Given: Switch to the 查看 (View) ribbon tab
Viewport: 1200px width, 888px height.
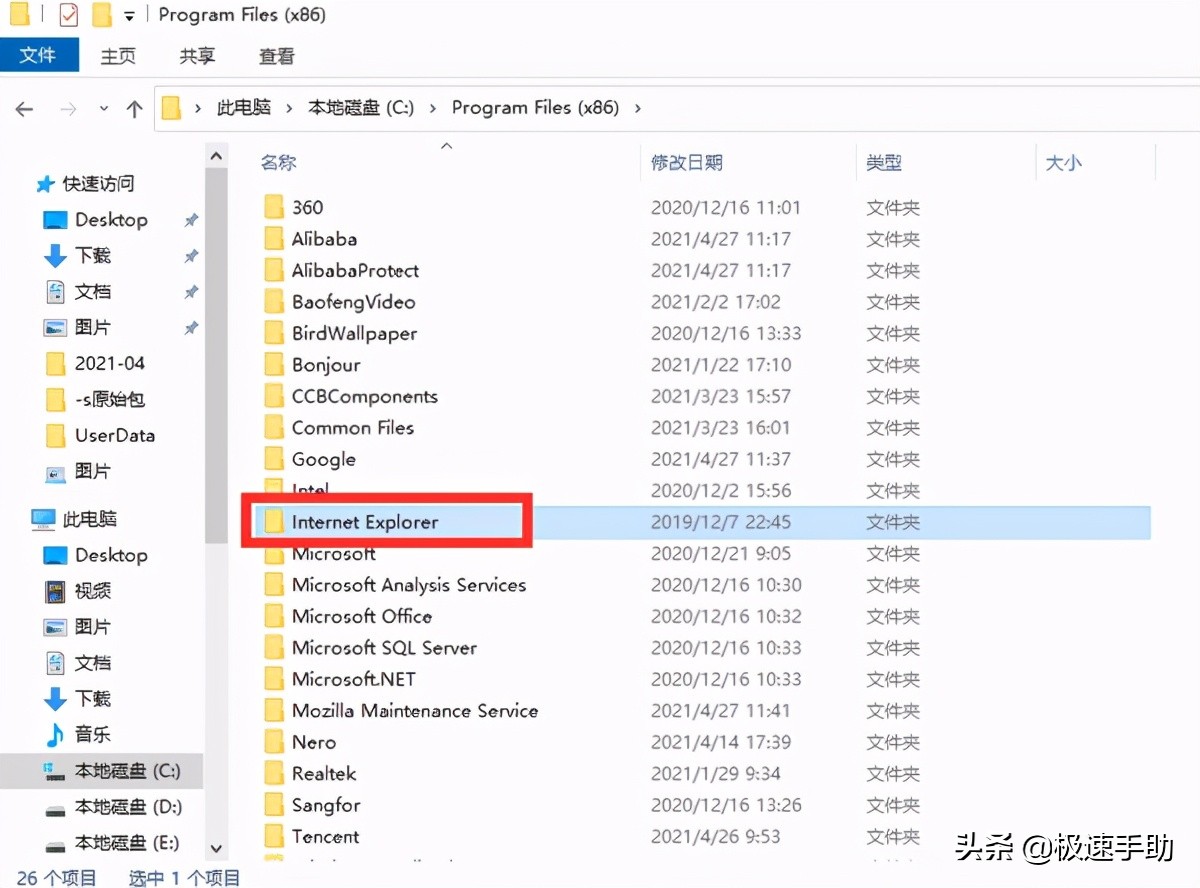Looking at the screenshot, I should click(x=276, y=56).
